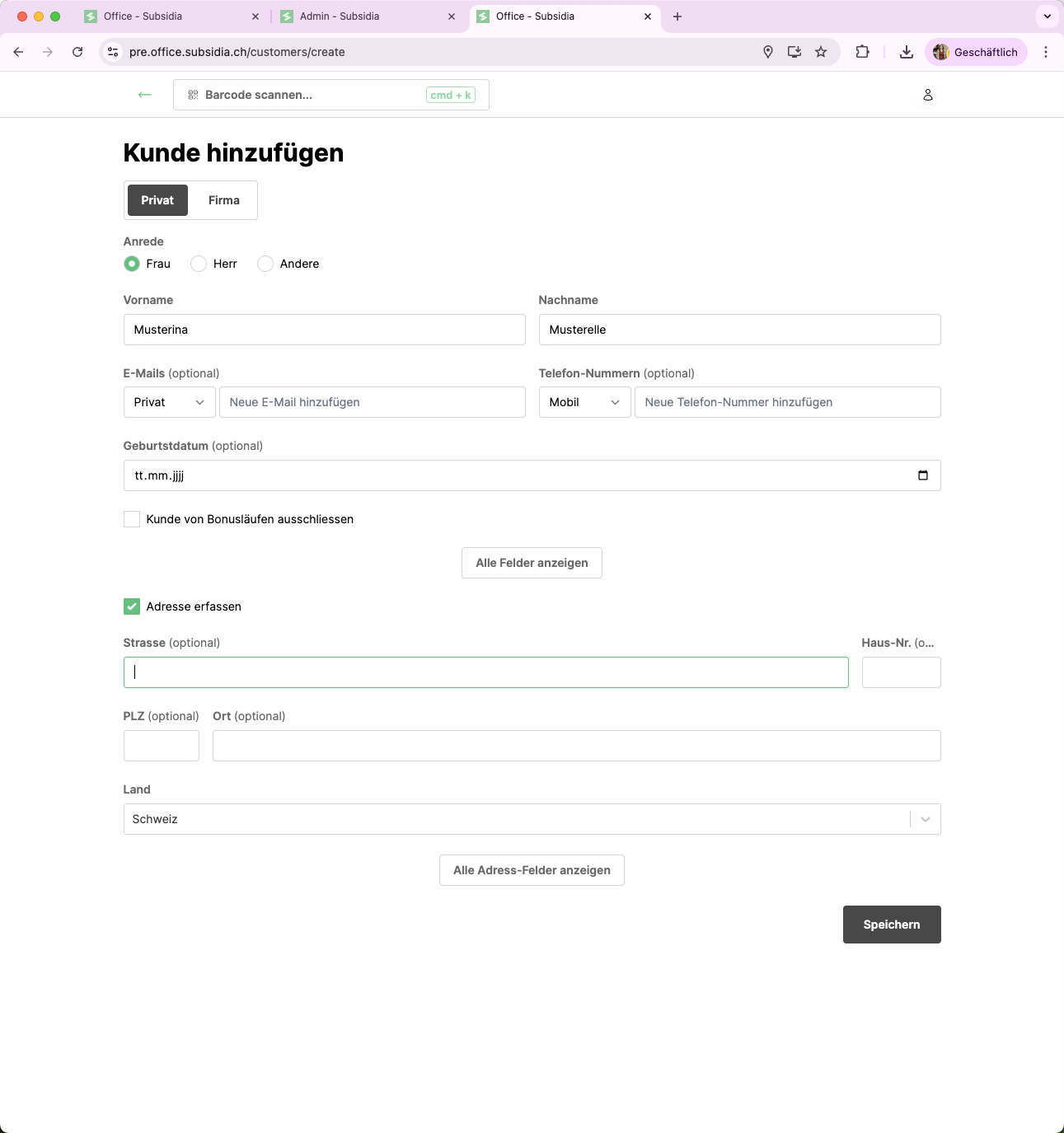Reload the page

77,52
